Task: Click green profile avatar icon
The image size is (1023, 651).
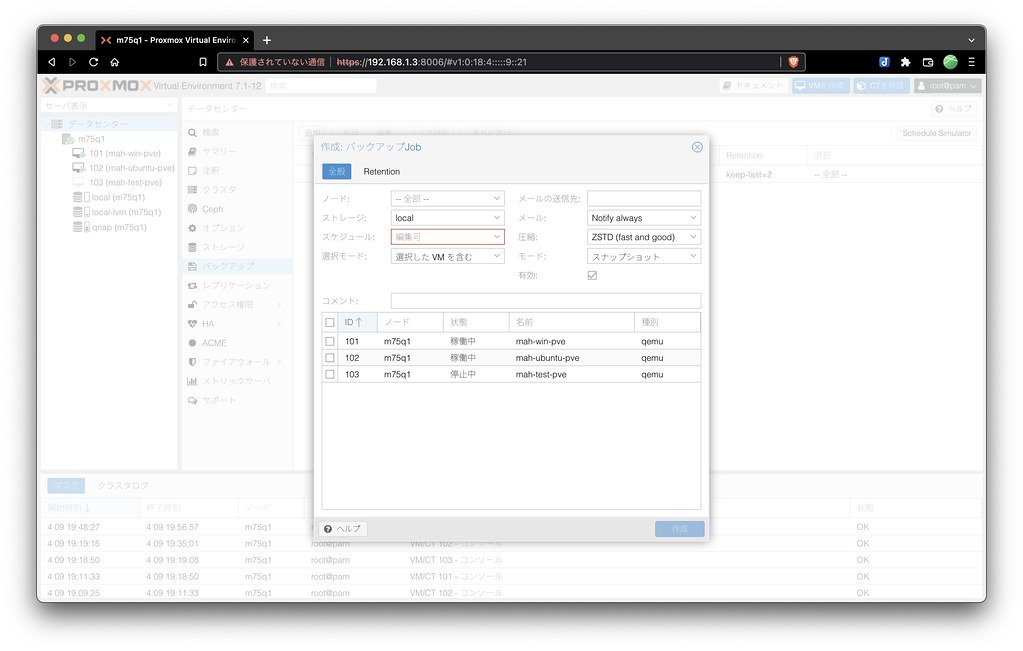Action: 950,62
